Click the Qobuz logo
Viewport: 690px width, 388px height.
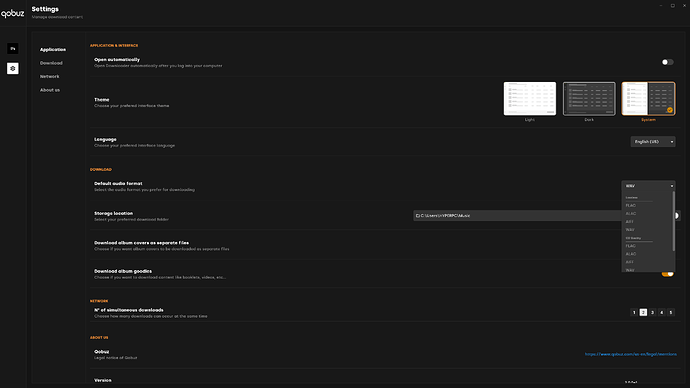pos(12,14)
